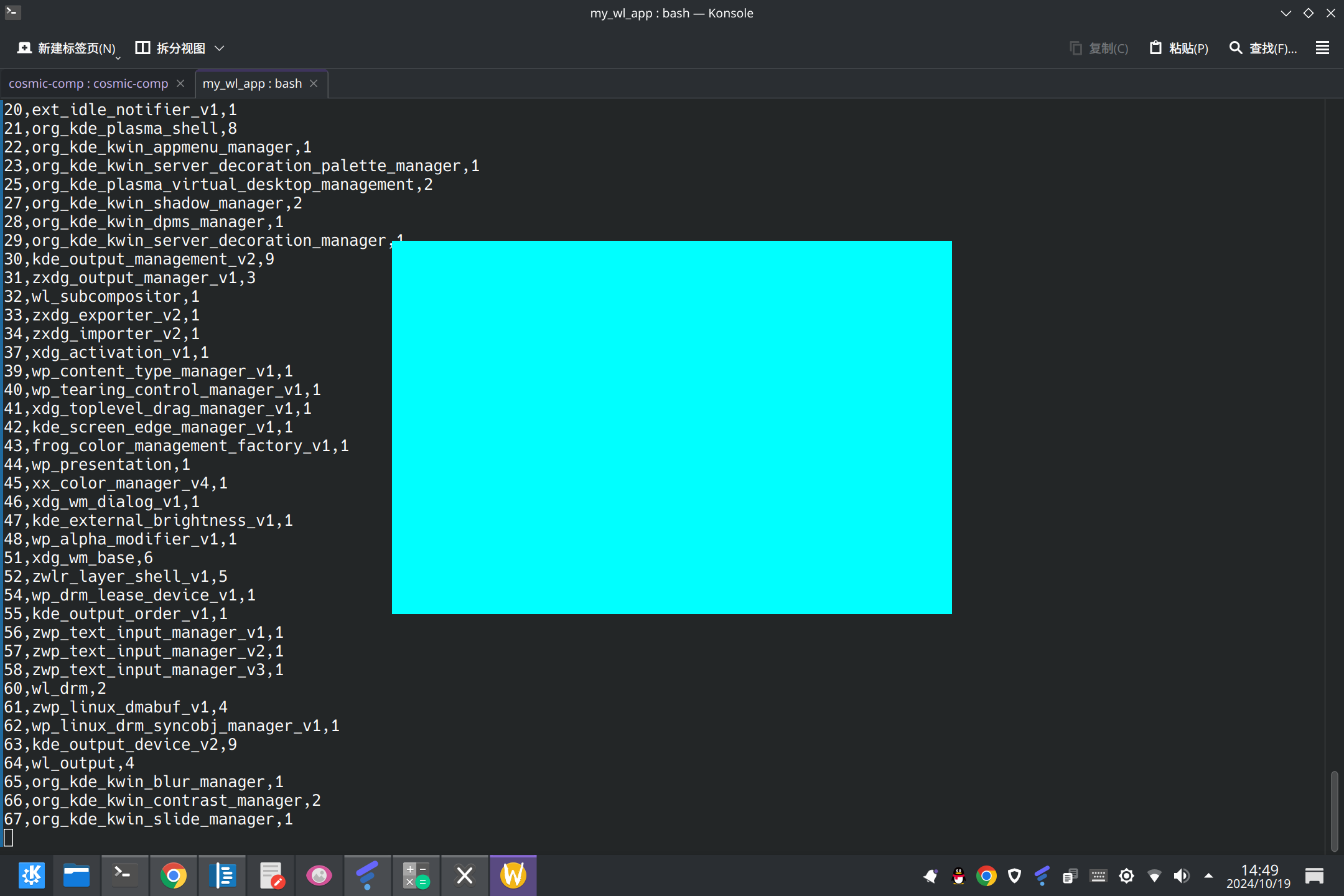Open the pink round app in taskbar
Image resolution: width=1344 pixels, height=896 pixels.
[319, 875]
